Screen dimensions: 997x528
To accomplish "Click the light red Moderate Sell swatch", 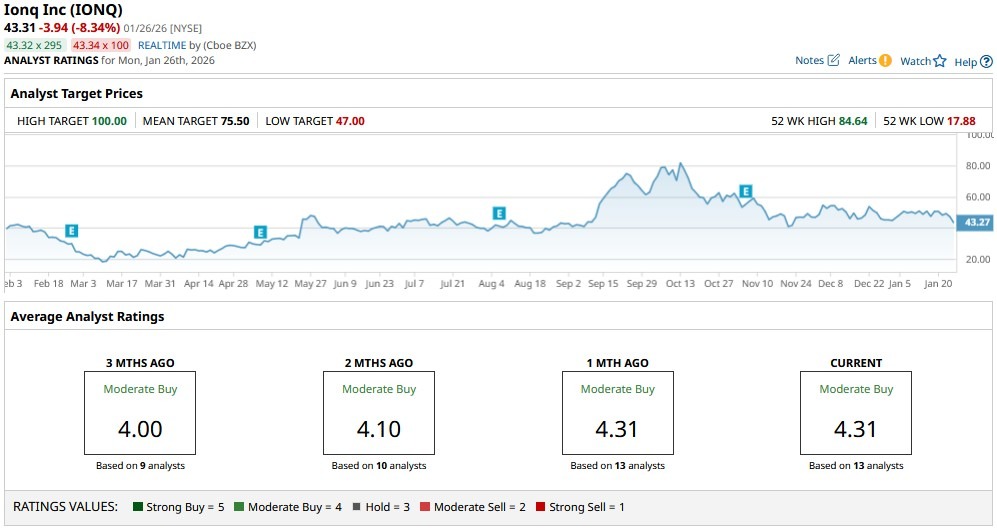I will tap(425, 507).
